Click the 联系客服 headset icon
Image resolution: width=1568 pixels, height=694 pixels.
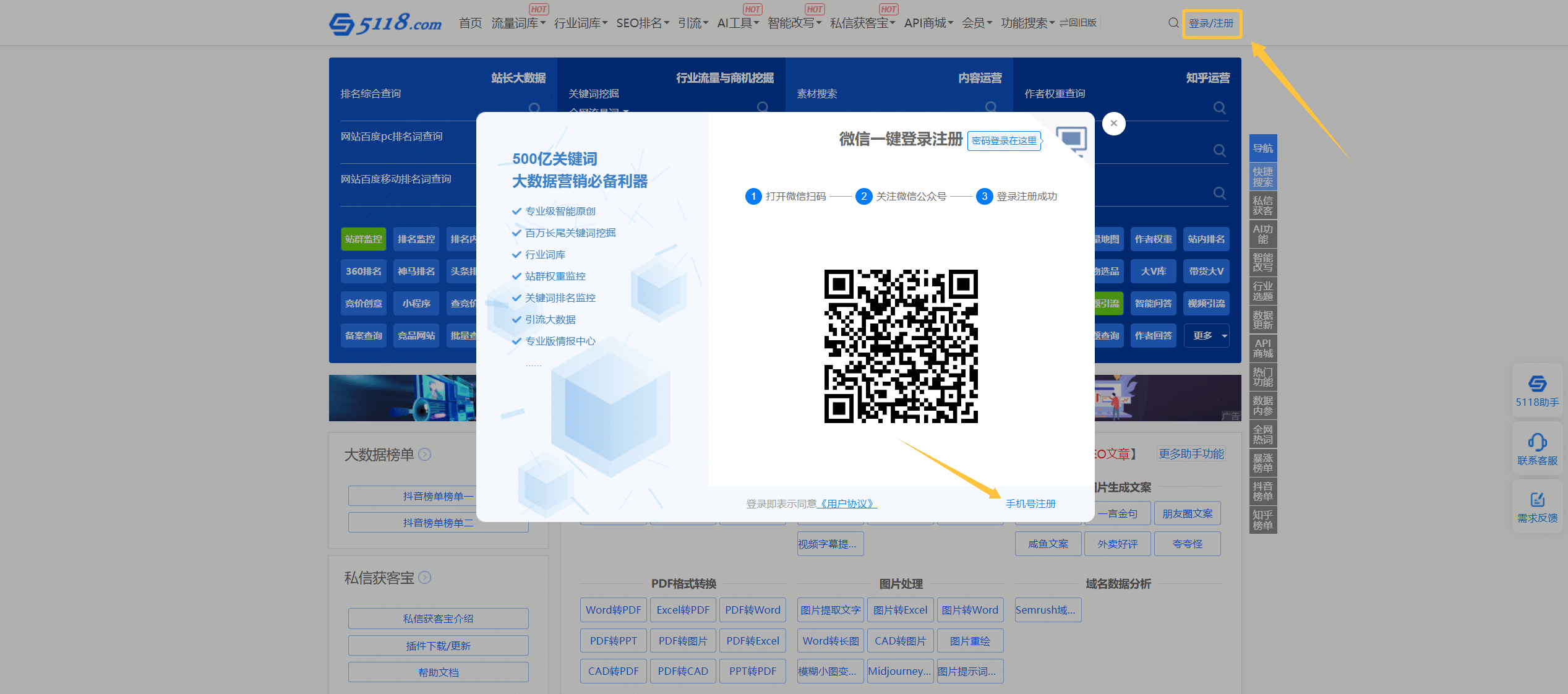[1537, 443]
